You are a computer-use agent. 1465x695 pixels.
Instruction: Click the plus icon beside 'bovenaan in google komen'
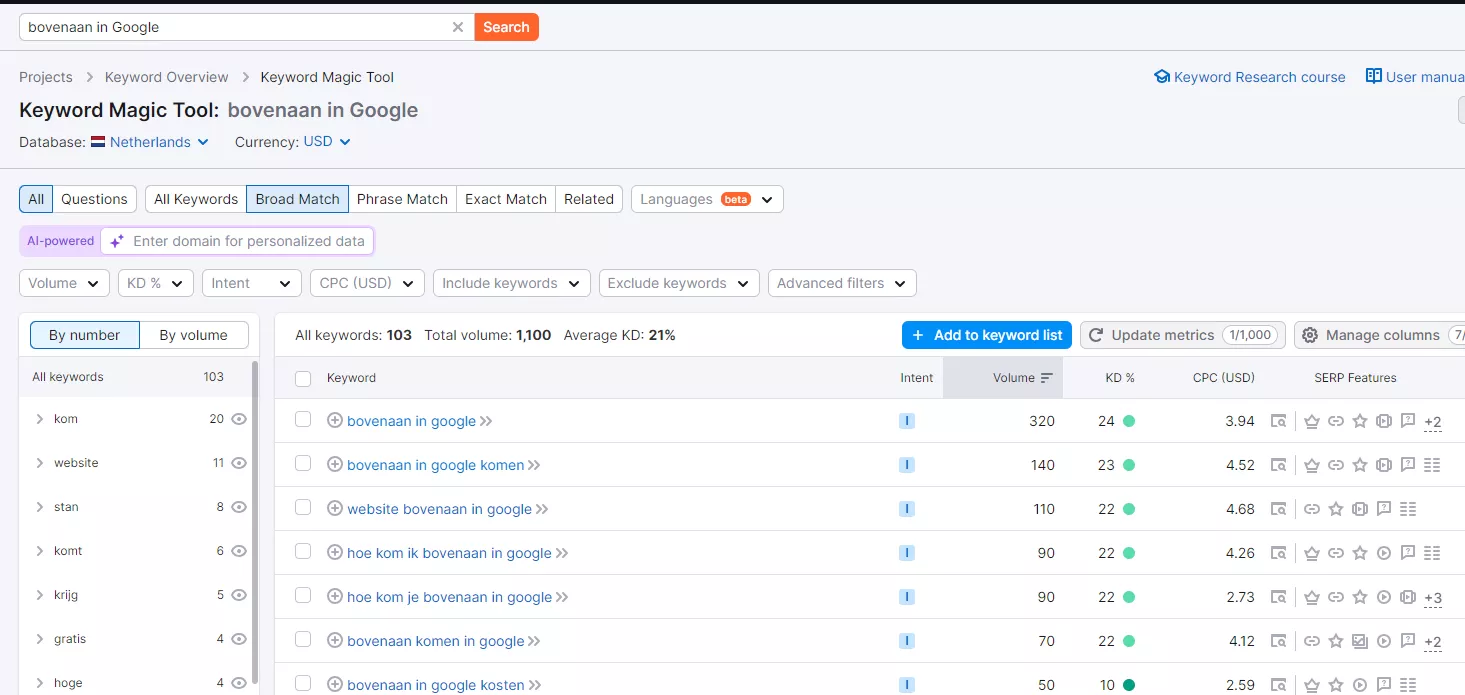pos(335,465)
